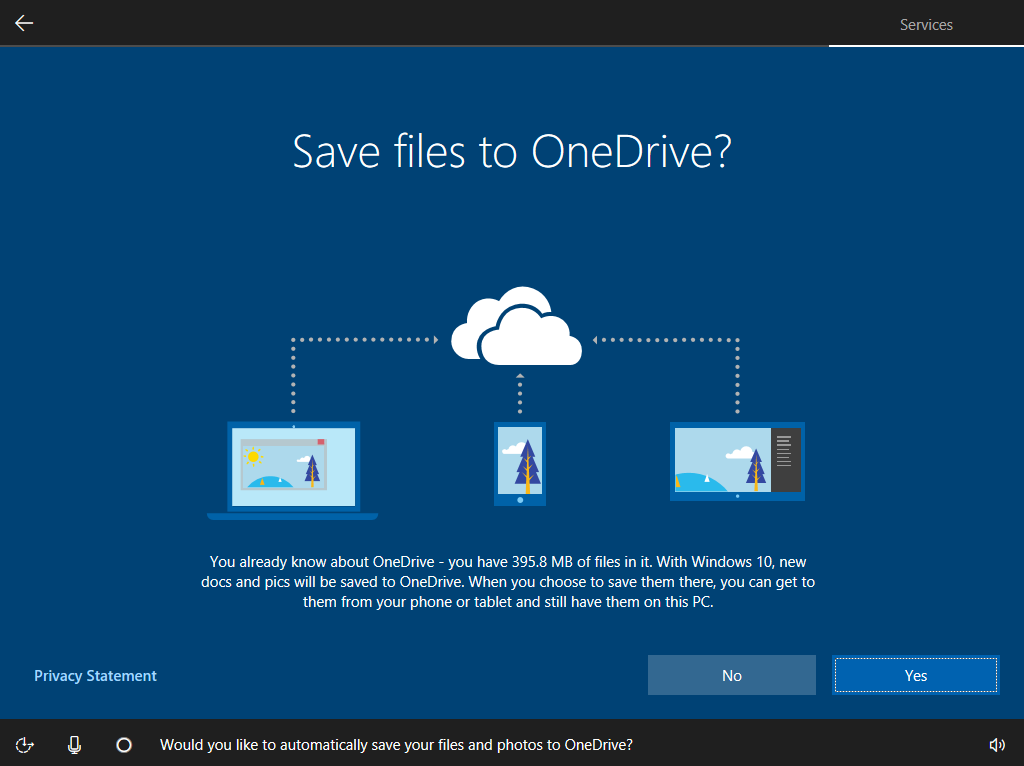
Task: Click the Save files to OneDrive heading
Action: pyautogui.click(x=511, y=152)
